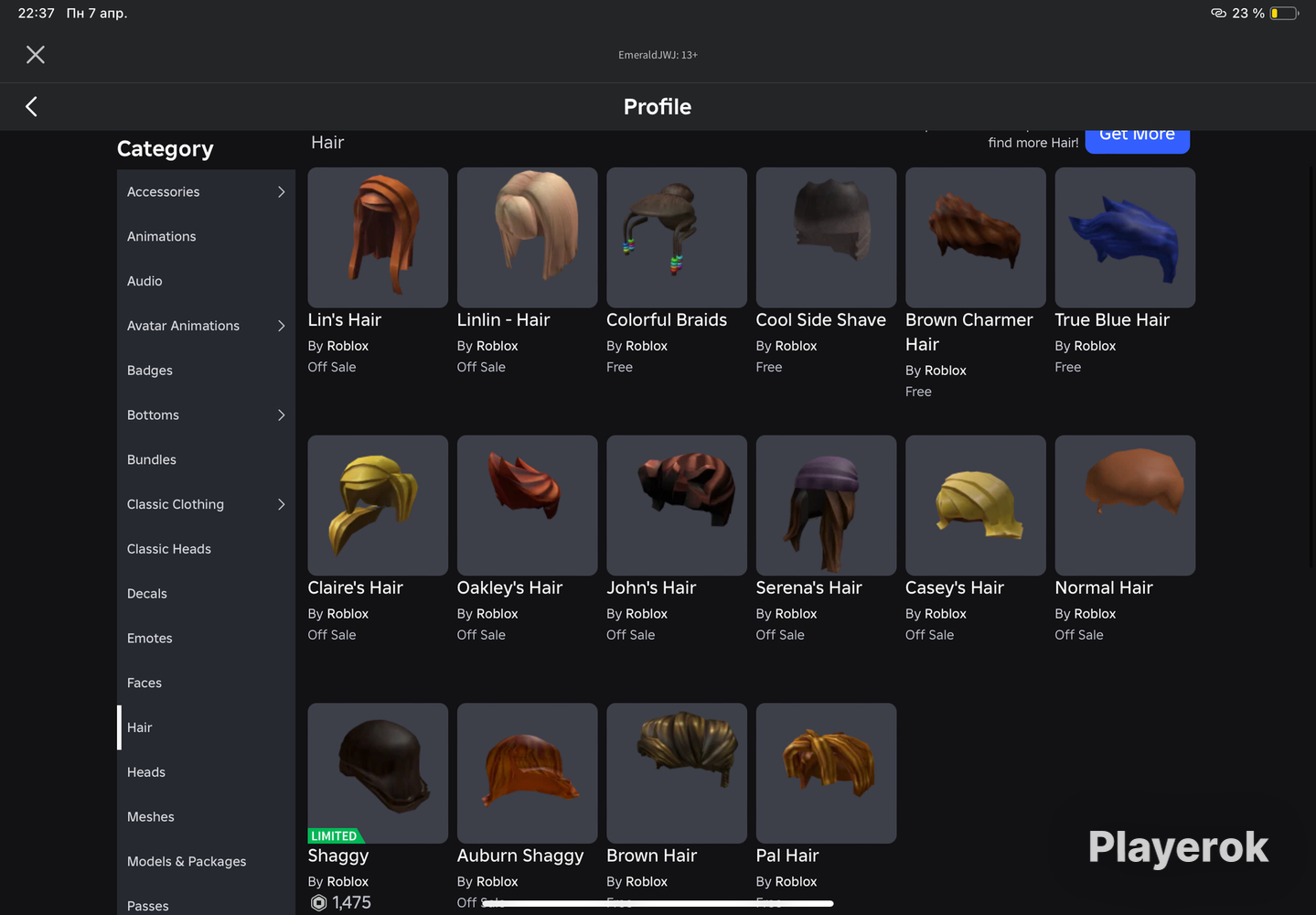Viewport: 1316px width, 915px height.
Task: View the Normal Hair thumbnail
Action: [x=1125, y=505]
